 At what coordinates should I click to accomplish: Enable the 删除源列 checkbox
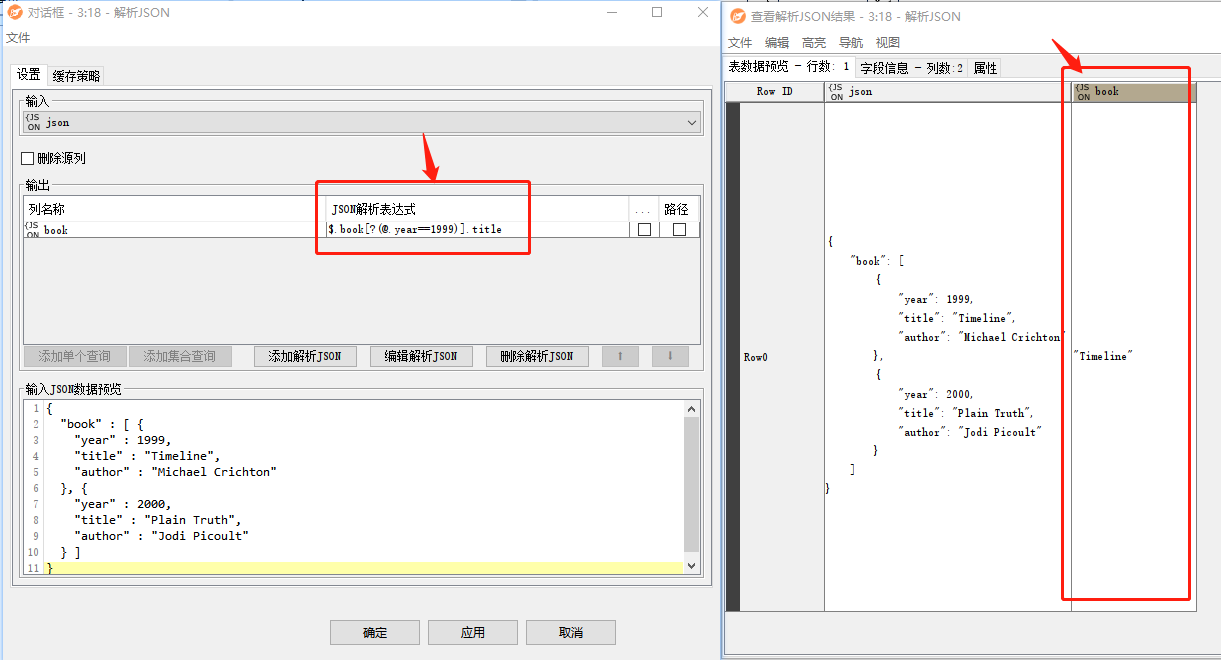(x=28, y=159)
